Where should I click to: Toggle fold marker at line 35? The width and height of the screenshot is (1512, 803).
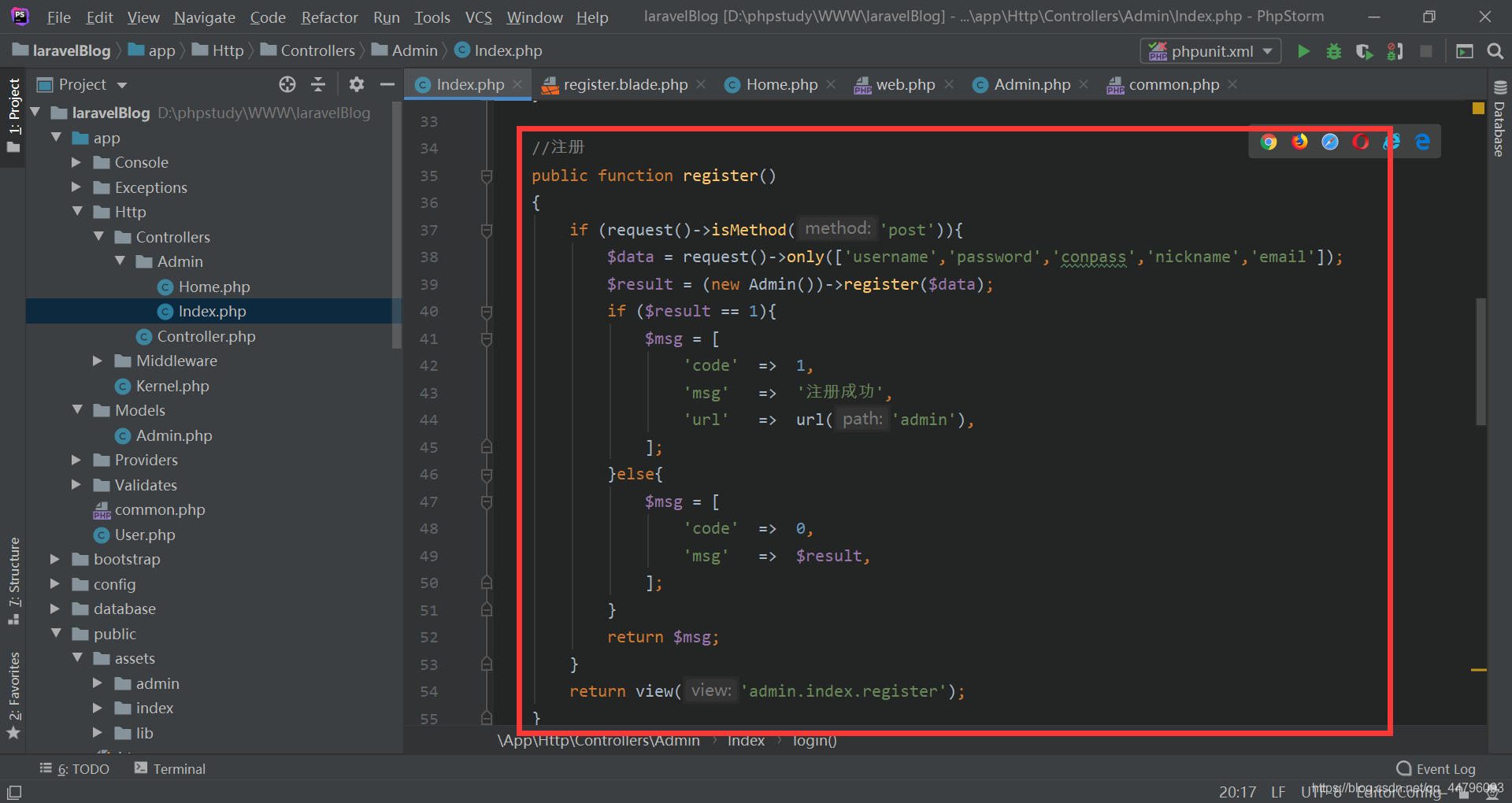487,176
